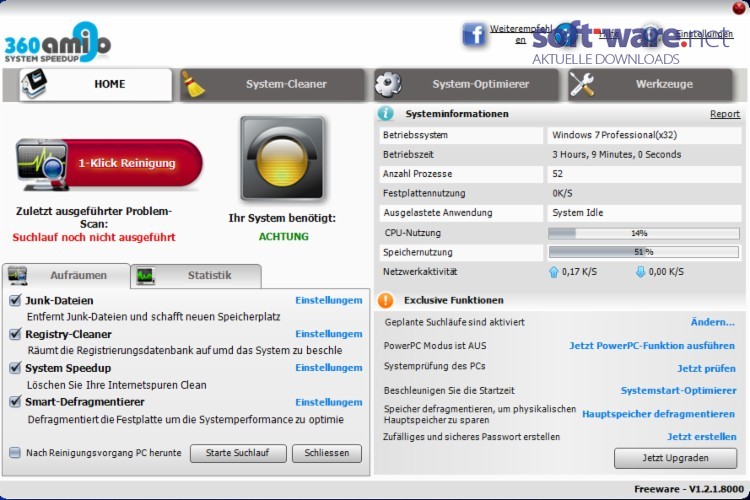Open Einstellungen for Smart-Defragmentierer
The width and height of the screenshot is (750, 500).
[329, 402]
